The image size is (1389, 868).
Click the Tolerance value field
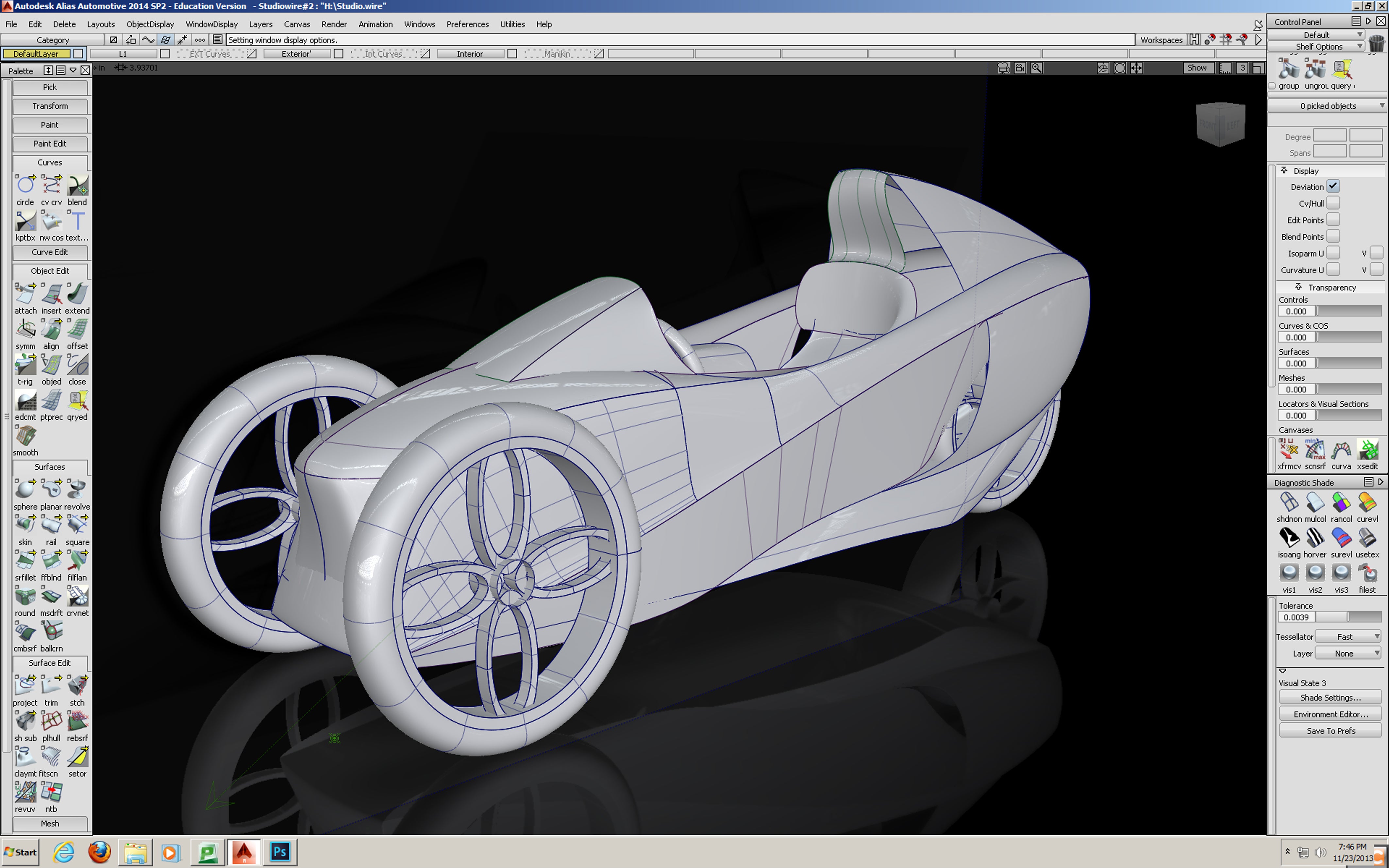coord(1296,617)
